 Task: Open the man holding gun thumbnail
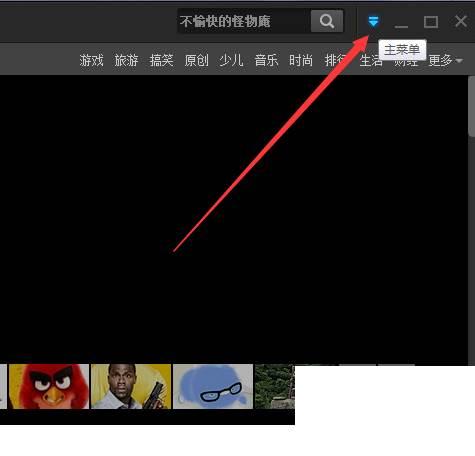(x=131, y=386)
